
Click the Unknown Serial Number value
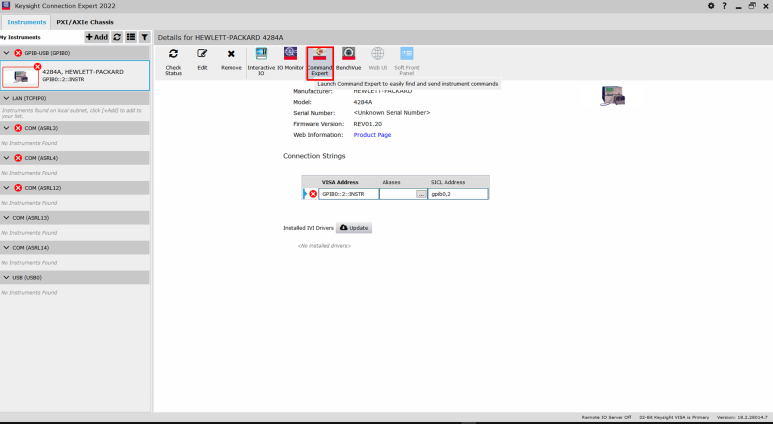tap(392, 113)
